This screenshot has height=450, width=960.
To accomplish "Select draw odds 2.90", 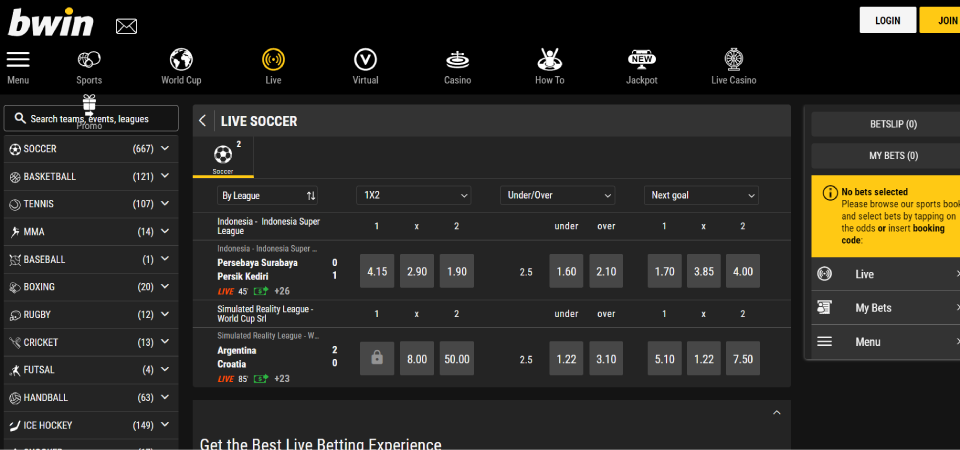I will click(417, 271).
